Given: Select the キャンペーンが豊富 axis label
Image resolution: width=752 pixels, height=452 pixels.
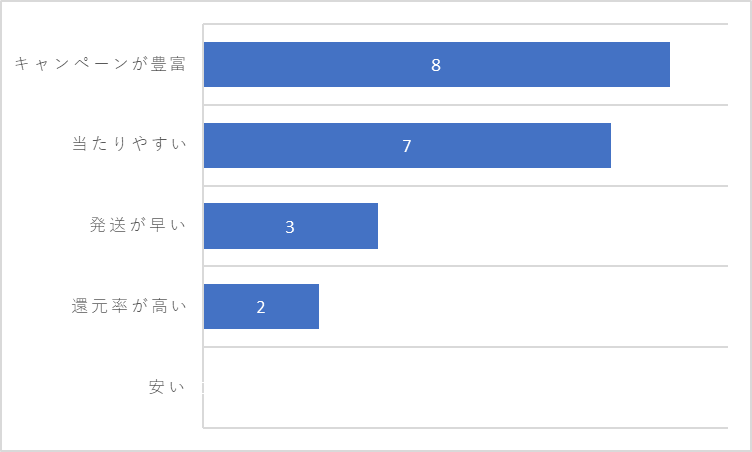Looking at the screenshot, I should click(100, 64).
